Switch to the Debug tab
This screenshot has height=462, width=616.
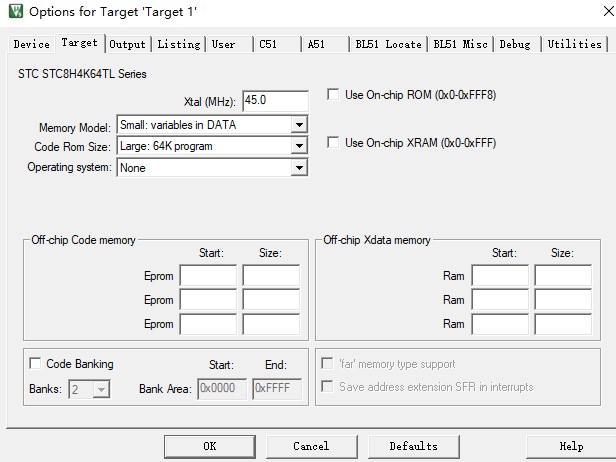point(515,44)
